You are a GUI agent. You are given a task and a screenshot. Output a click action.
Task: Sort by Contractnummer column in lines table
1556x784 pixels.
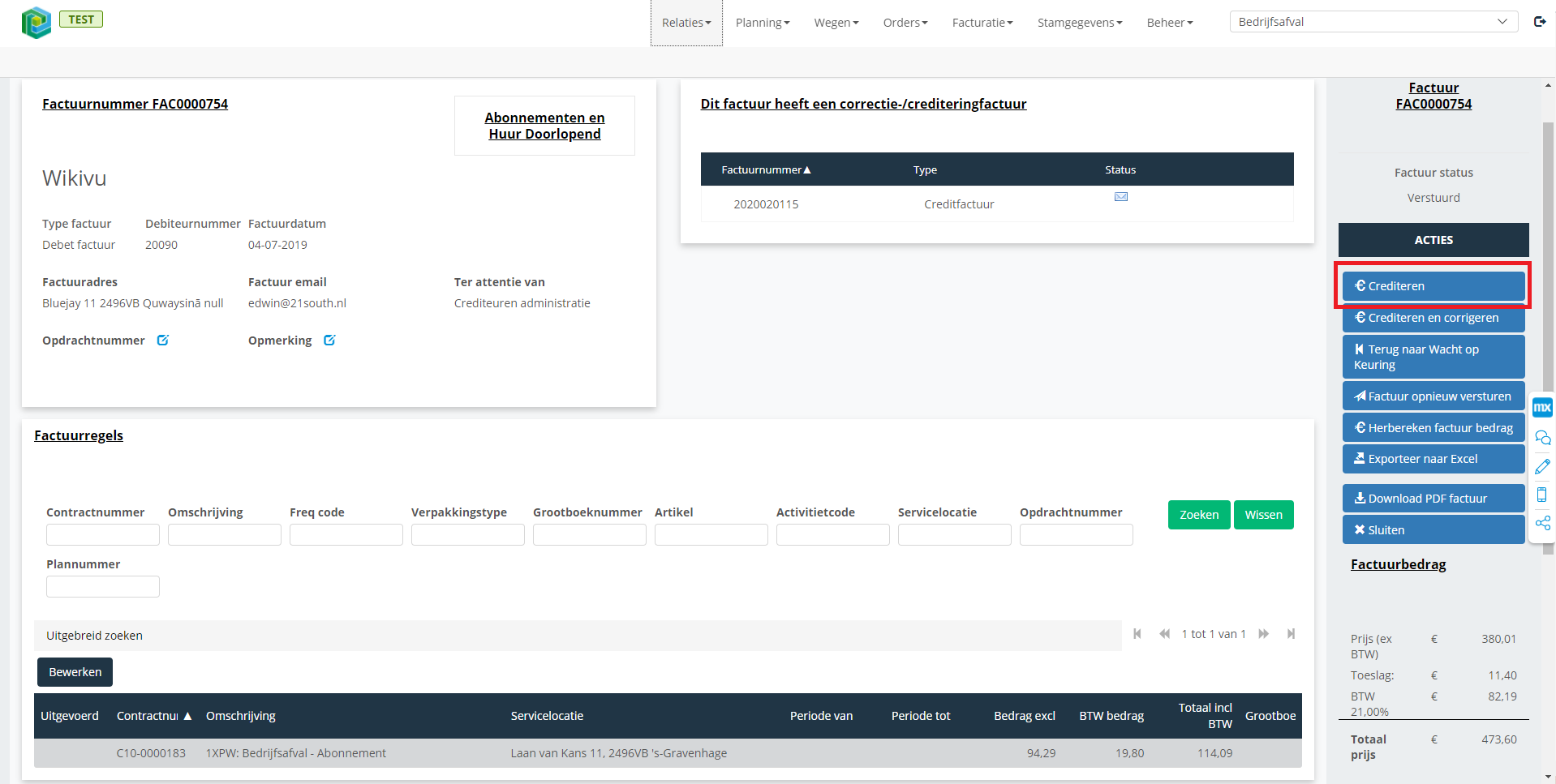pos(154,716)
